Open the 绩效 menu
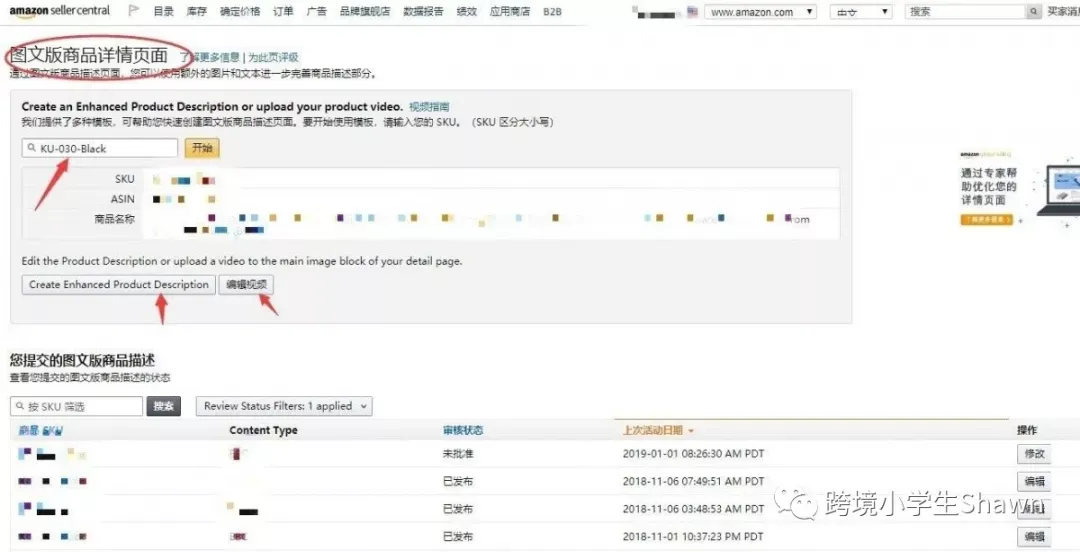This screenshot has width=1080, height=552. point(467,12)
